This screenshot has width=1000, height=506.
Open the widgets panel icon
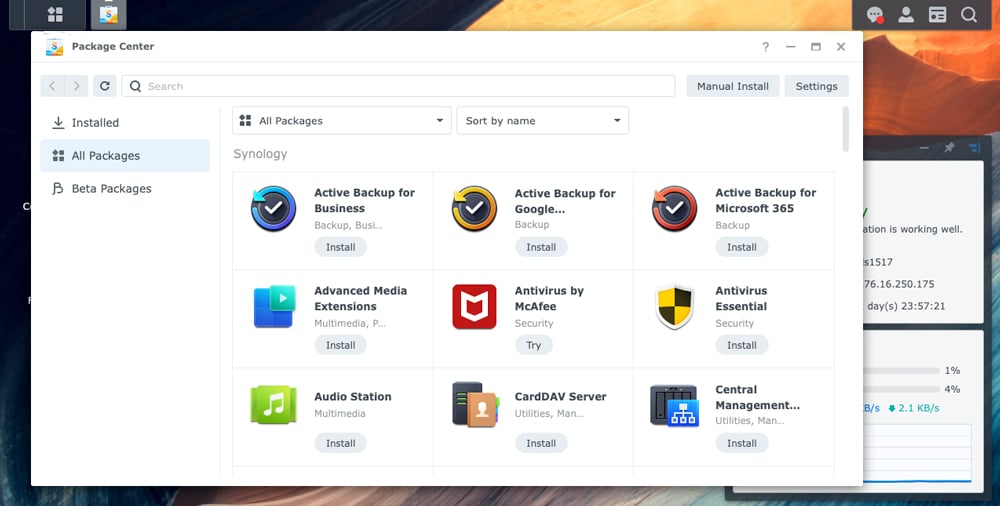(x=937, y=14)
